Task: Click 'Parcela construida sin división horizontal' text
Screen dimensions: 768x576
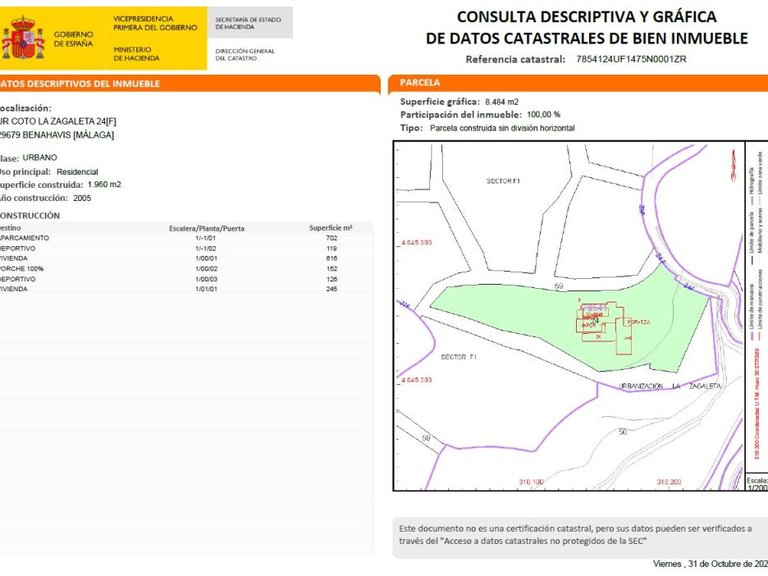Action: (x=503, y=128)
